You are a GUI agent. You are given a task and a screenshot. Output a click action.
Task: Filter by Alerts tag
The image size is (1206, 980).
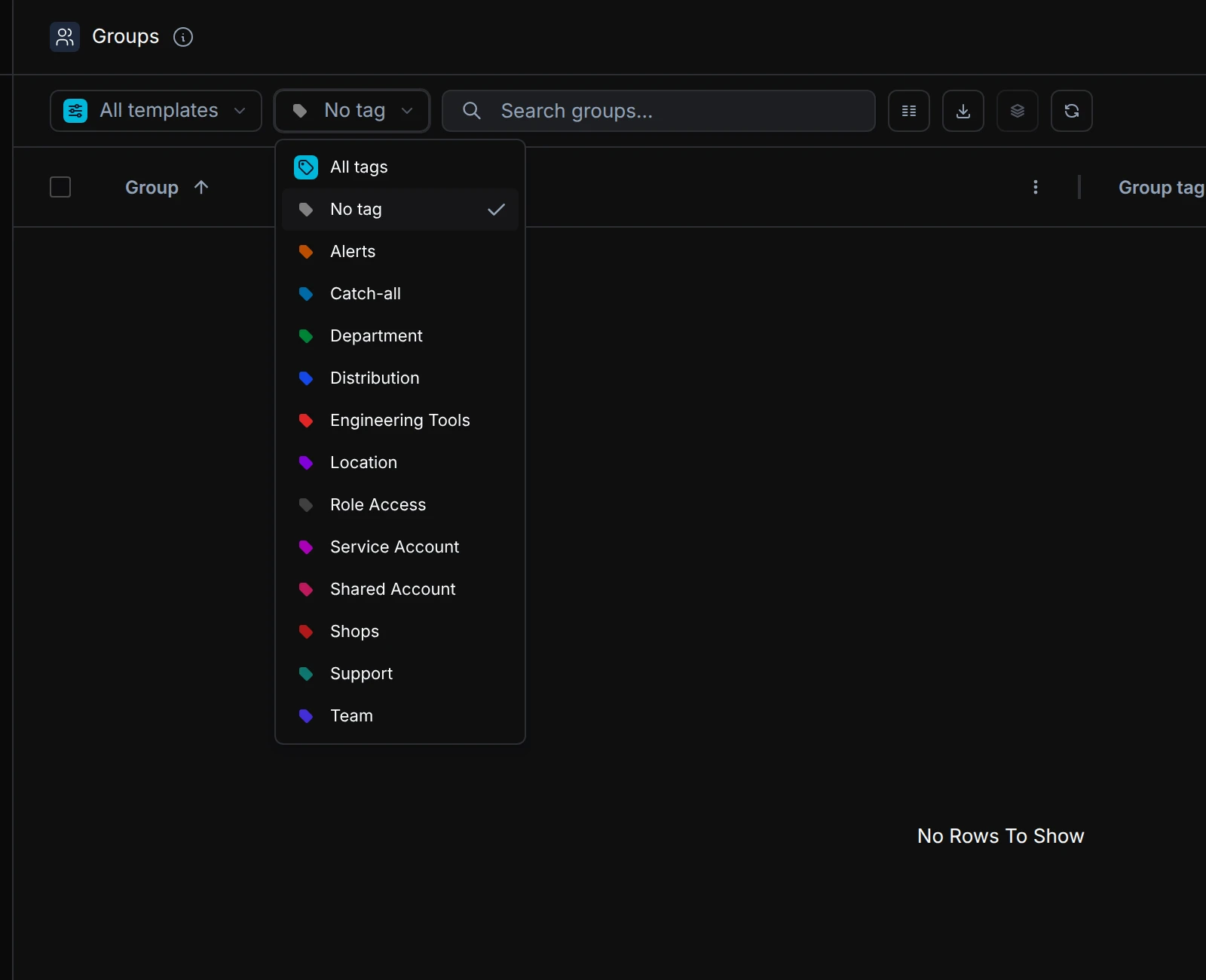click(400, 252)
